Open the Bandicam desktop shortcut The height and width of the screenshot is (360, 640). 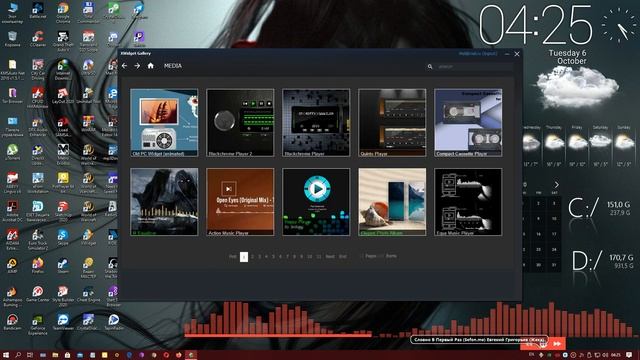12,322
